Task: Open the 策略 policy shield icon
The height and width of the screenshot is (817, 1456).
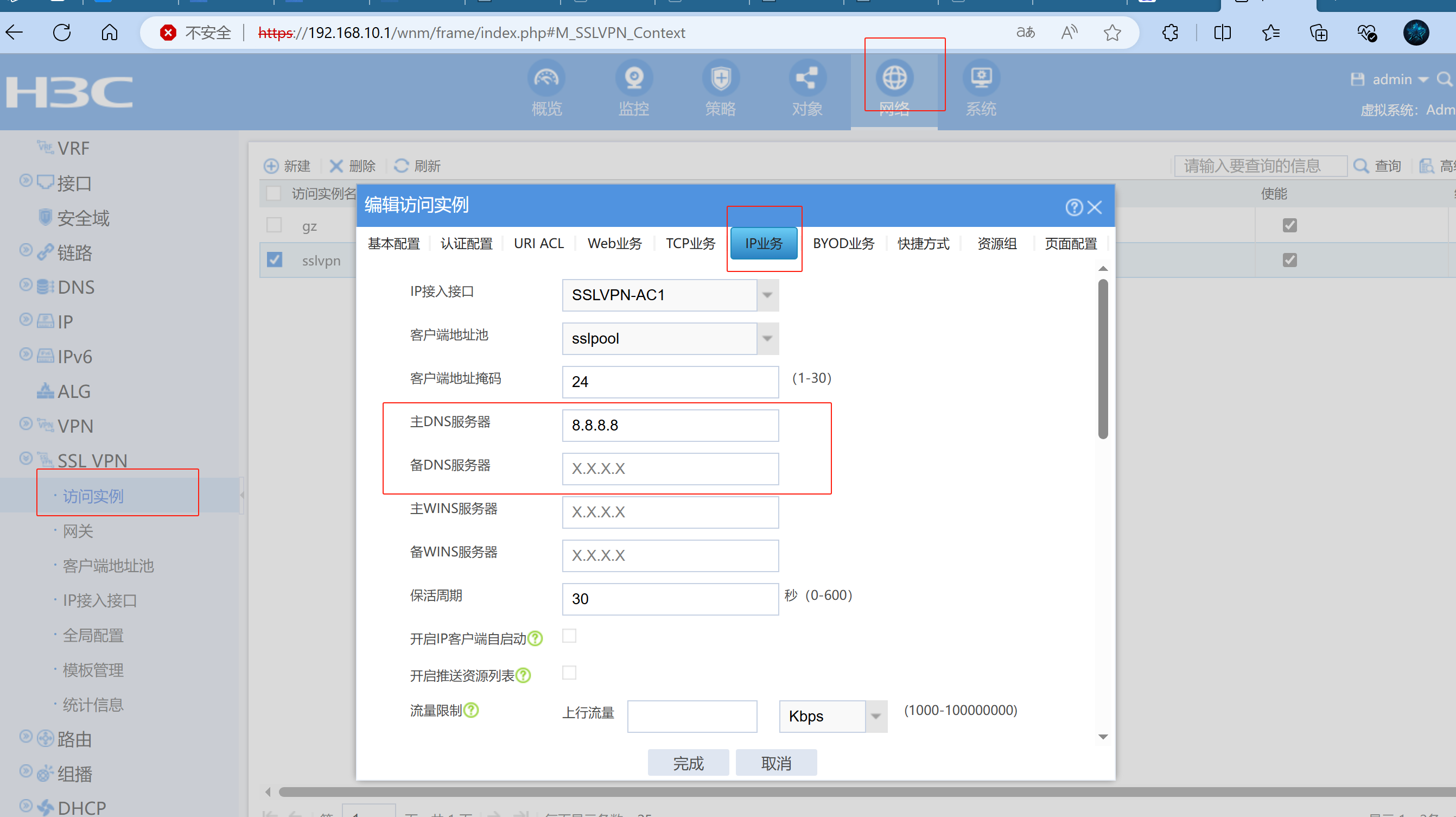Action: coord(720,78)
